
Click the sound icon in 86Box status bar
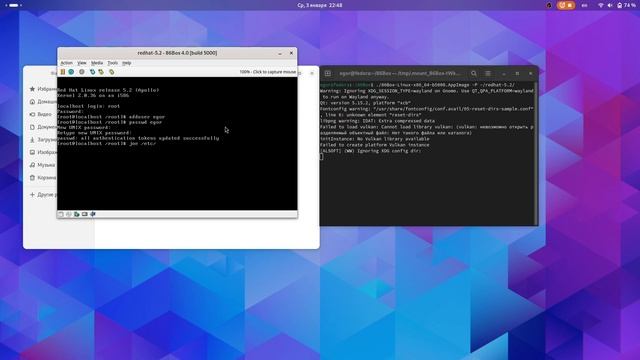tap(93, 214)
